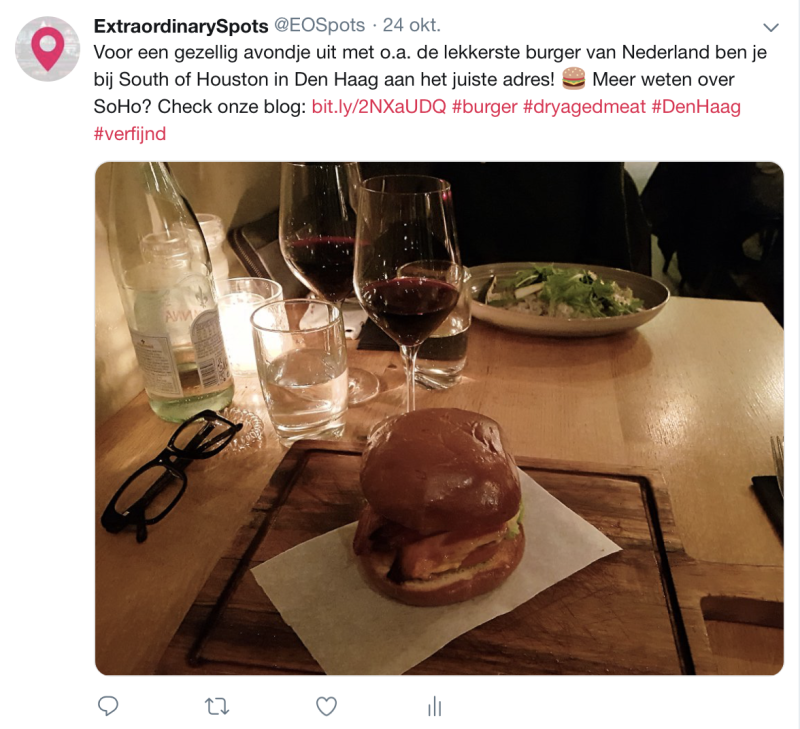Open the bit.ly/2NXaUDQ blog link

(x=379, y=107)
